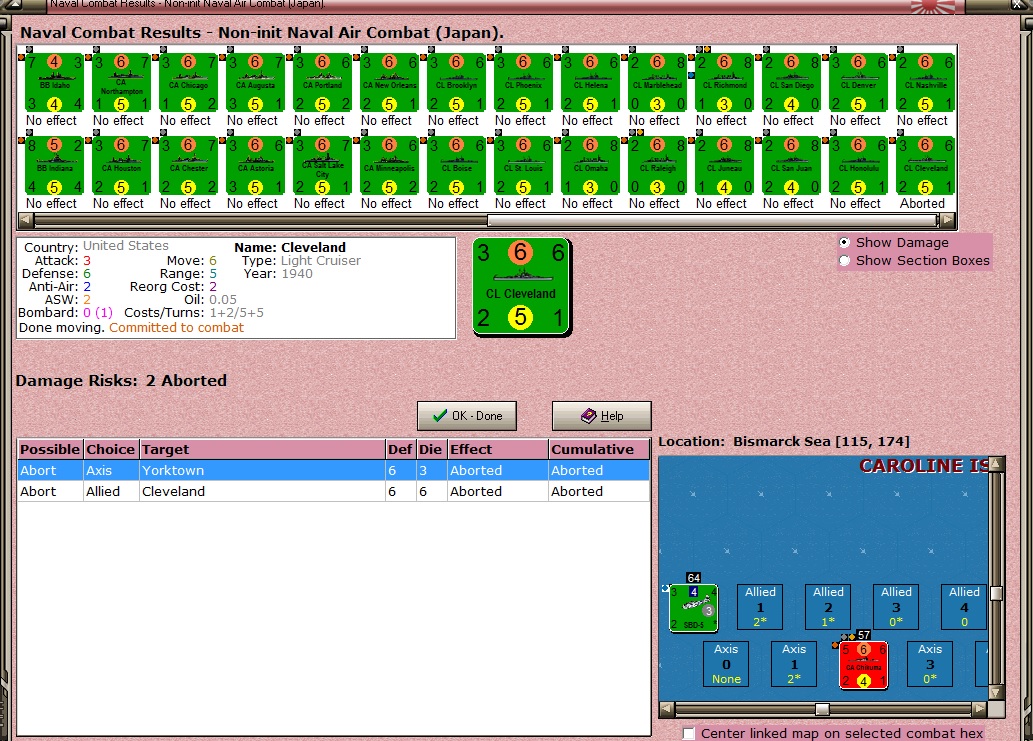
Task: Select the CL San Juan counter
Action: click(791, 165)
